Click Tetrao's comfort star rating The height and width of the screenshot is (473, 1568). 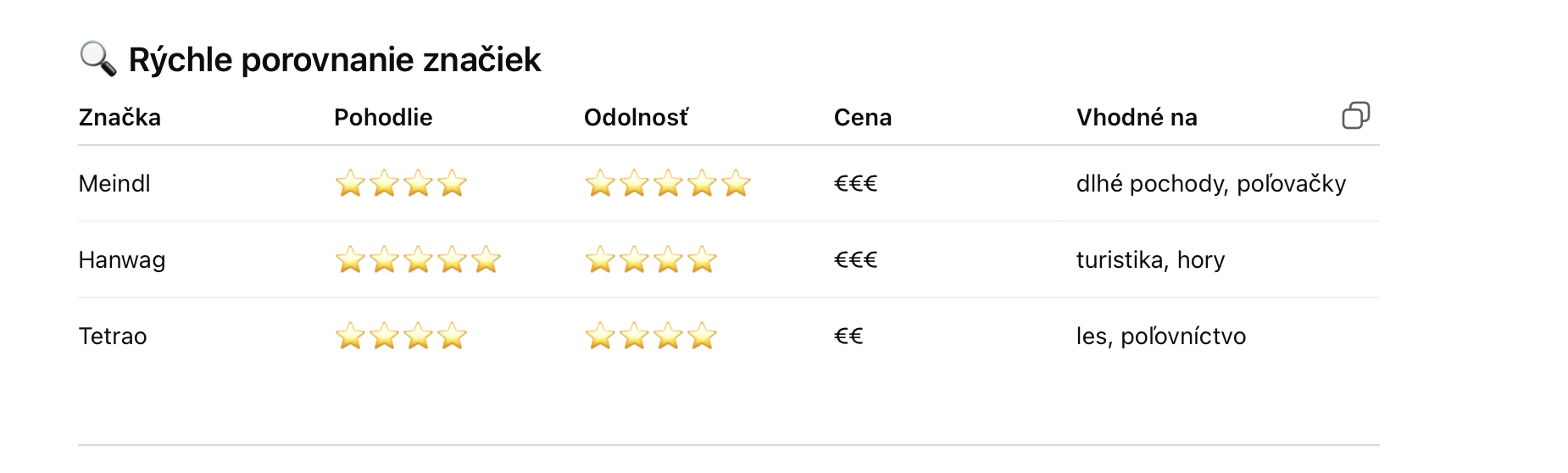coord(401,336)
